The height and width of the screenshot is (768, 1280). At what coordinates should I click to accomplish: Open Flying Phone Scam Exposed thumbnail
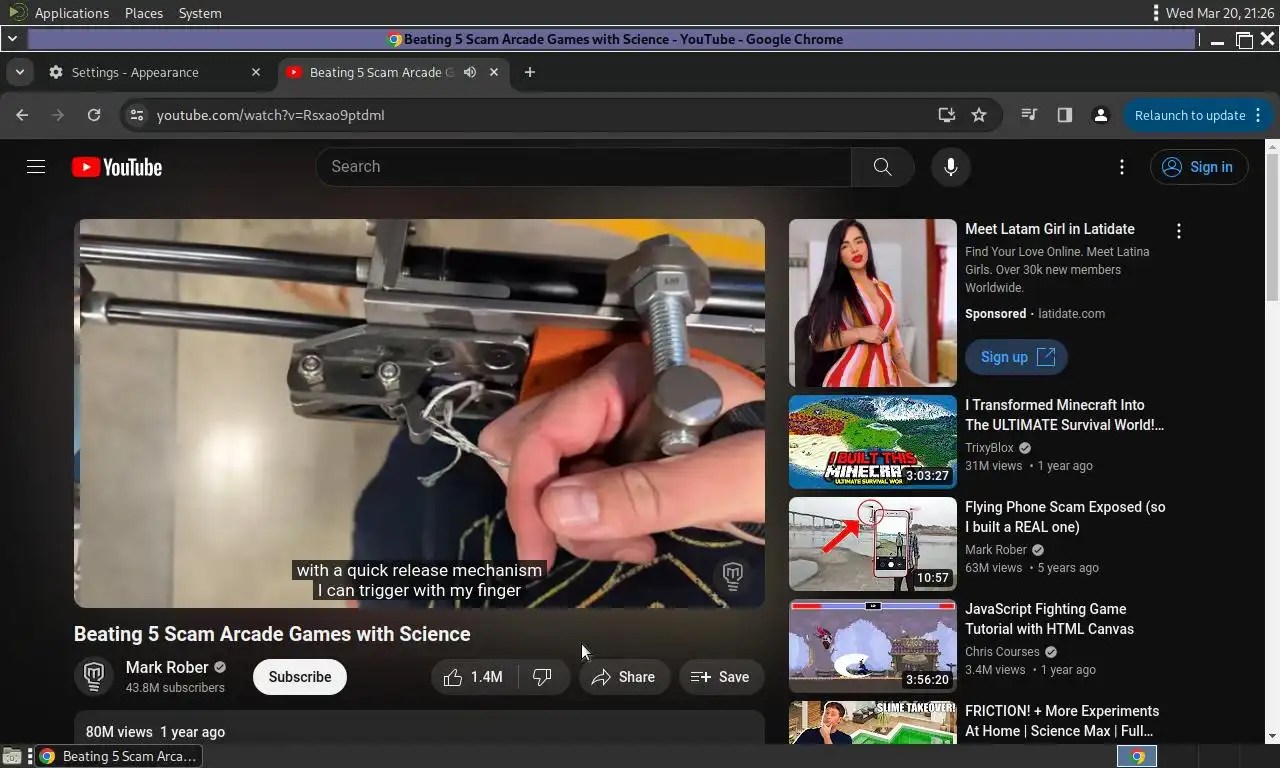[x=873, y=544]
